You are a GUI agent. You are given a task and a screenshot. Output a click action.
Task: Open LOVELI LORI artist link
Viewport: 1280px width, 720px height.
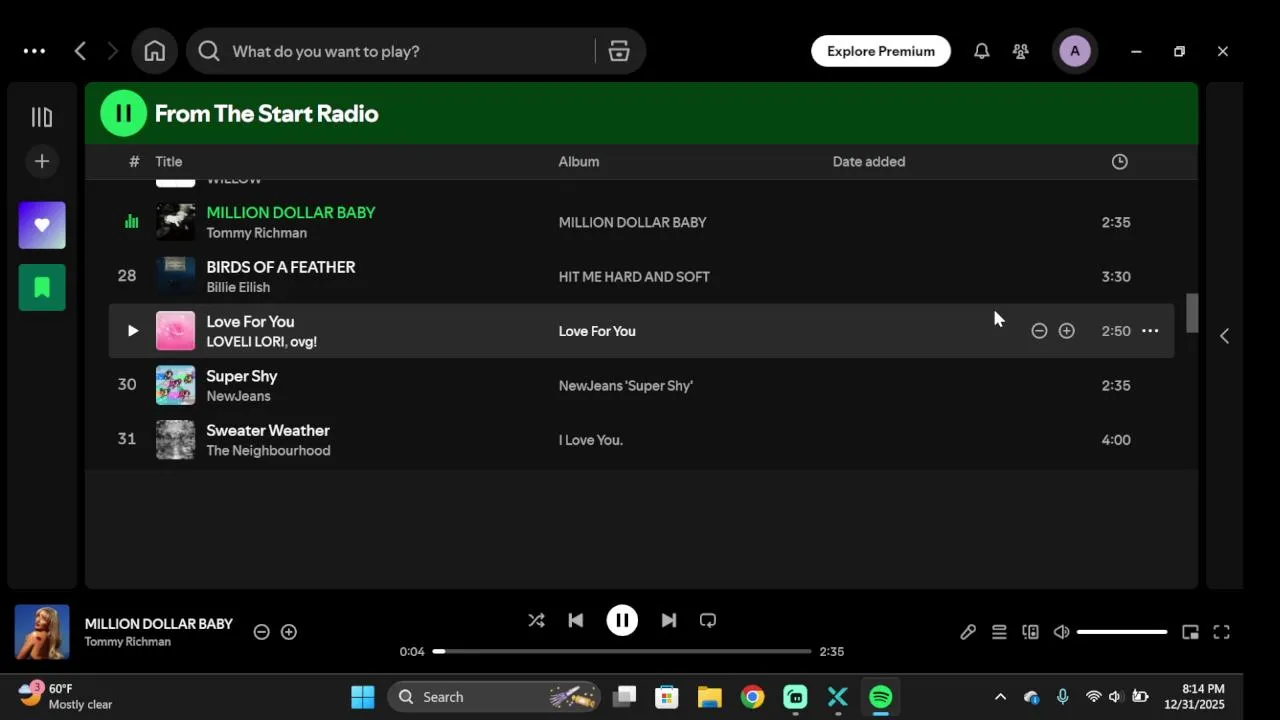tap(245, 342)
